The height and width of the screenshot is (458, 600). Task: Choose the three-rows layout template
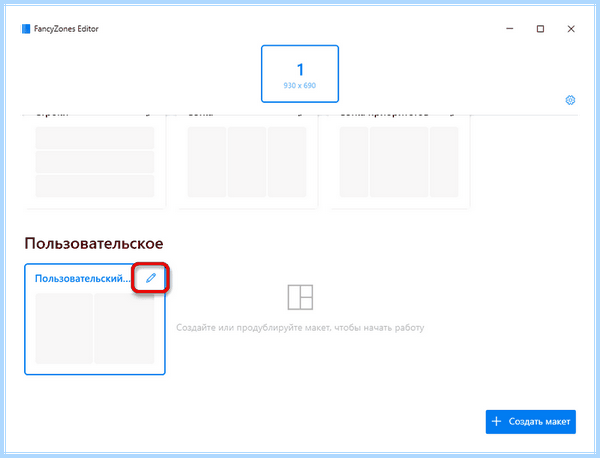(95, 162)
